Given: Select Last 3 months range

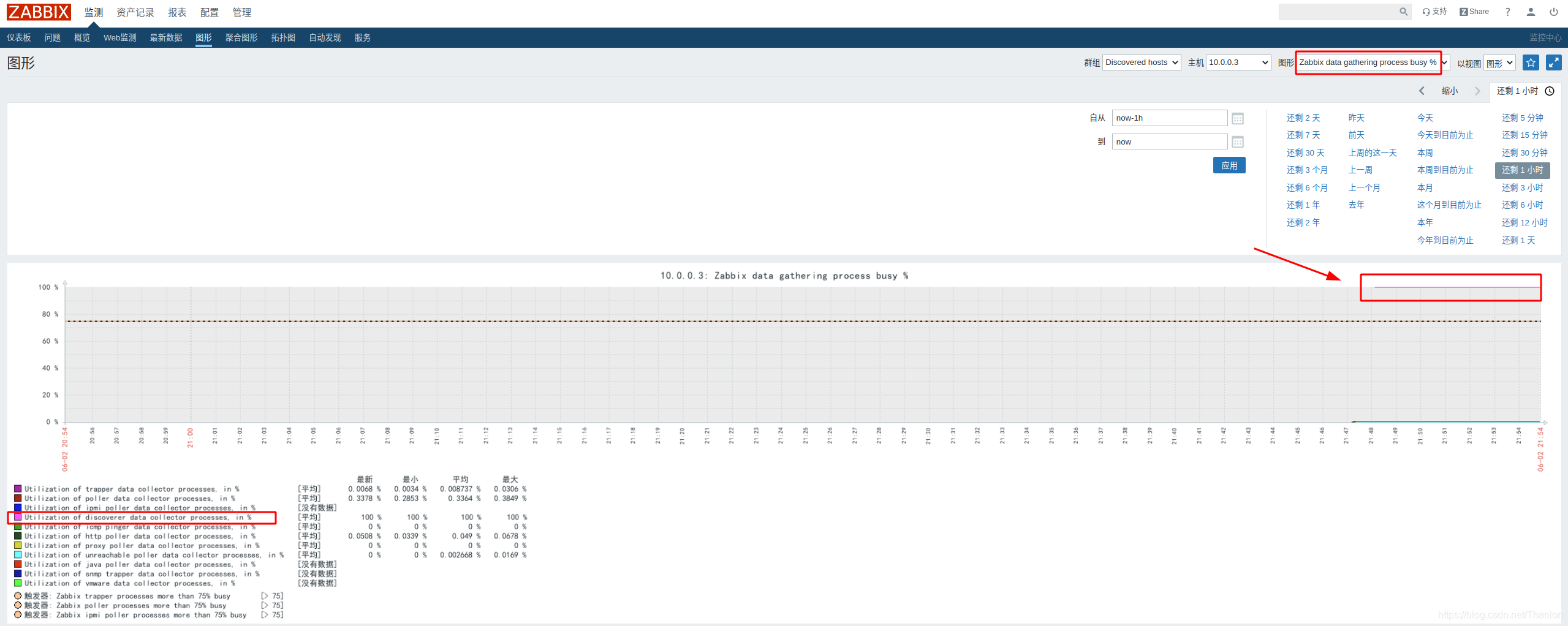Looking at the screenshot, I should point(1307,170).
